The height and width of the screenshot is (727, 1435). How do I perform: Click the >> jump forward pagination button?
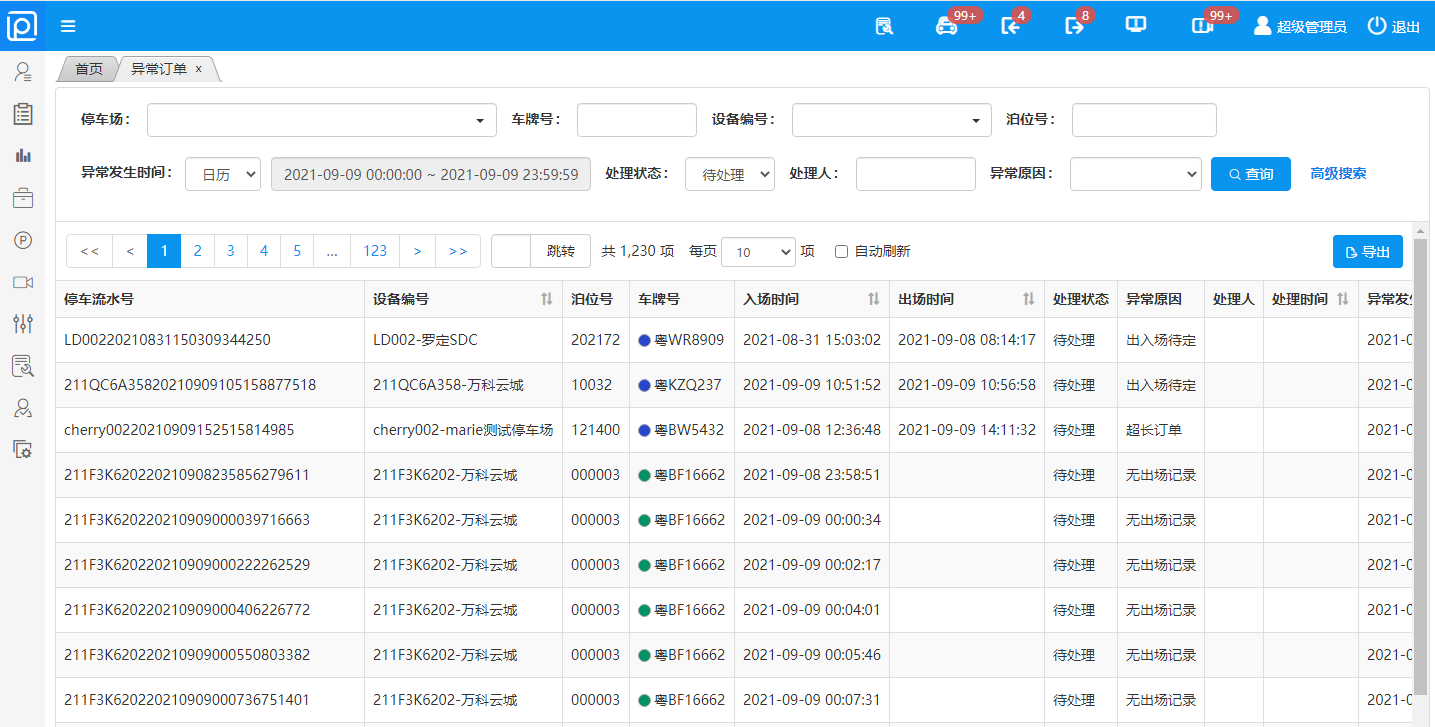(458, 251)
